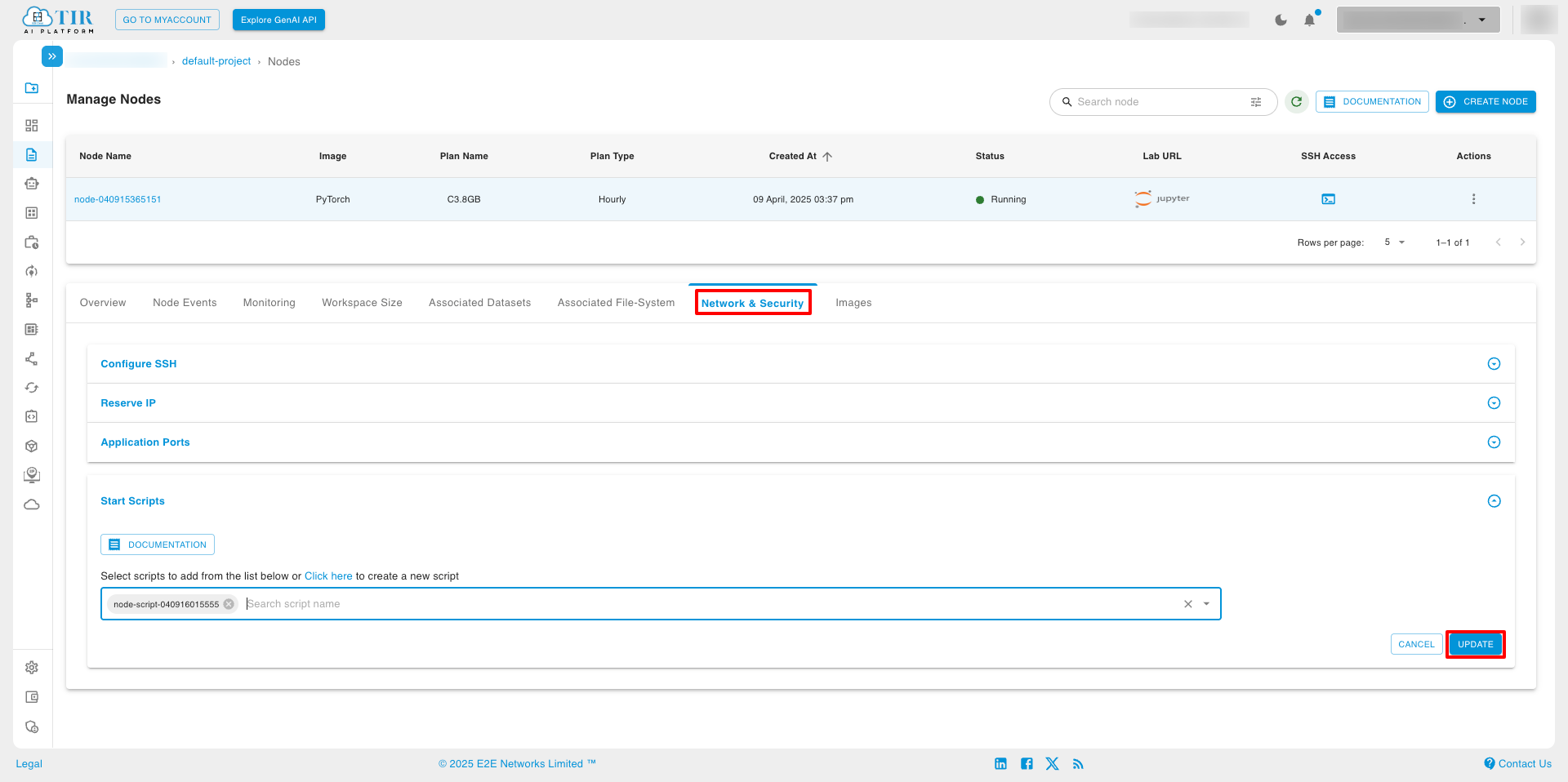Open notifications via the bell icon
Screen dimensions: 1568x782
1310,20
